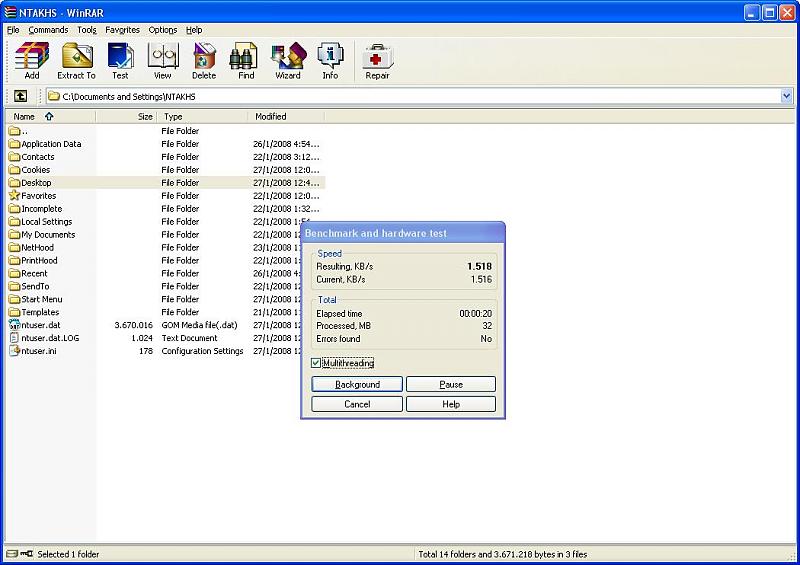Image resolution: width=800 pixels, height=565 pixels.
Task: Click the WinRAR title bar icon
Action: [x=10, y=12]
